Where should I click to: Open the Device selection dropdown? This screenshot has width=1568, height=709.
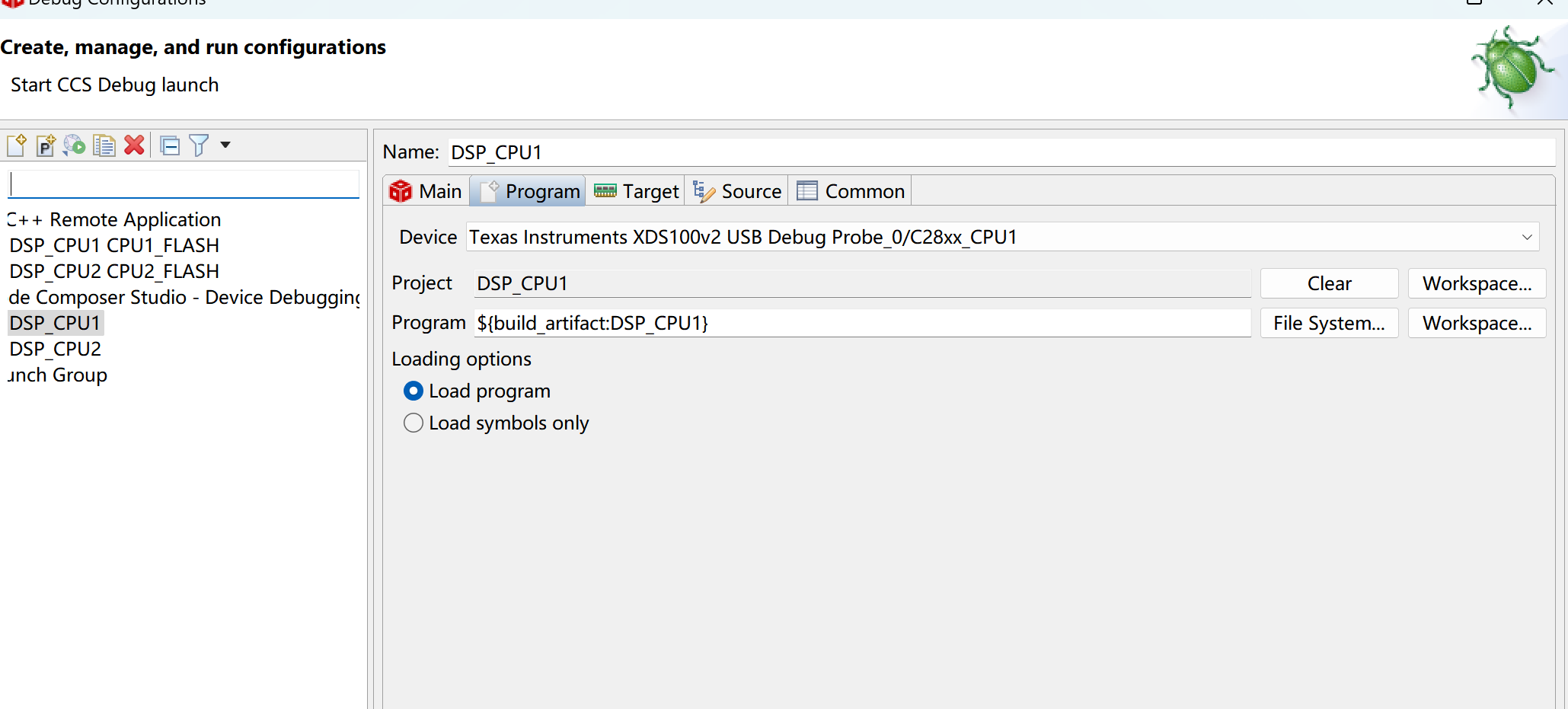pyautogui.click(x=1527, y=237)
